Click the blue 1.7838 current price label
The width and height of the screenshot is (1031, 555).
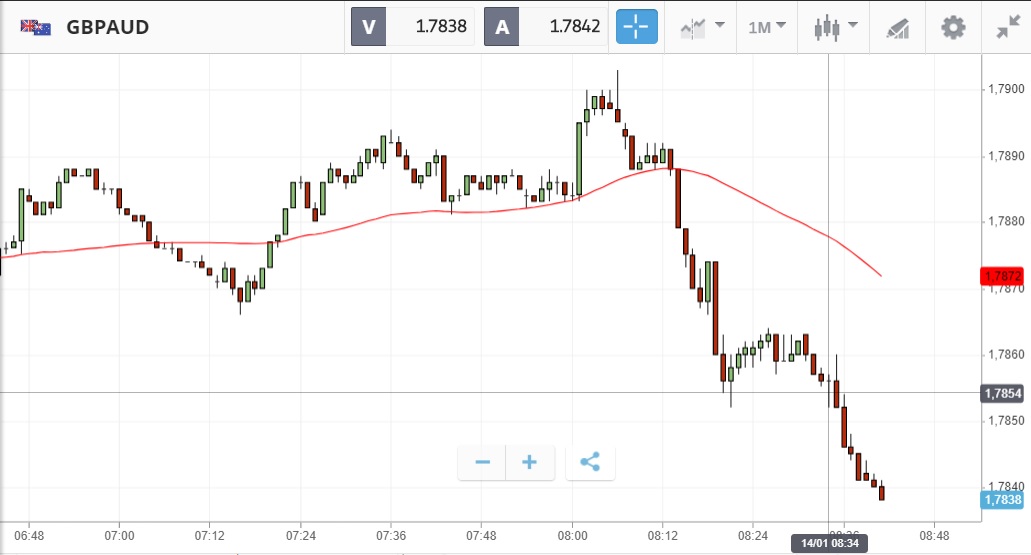1003,499
